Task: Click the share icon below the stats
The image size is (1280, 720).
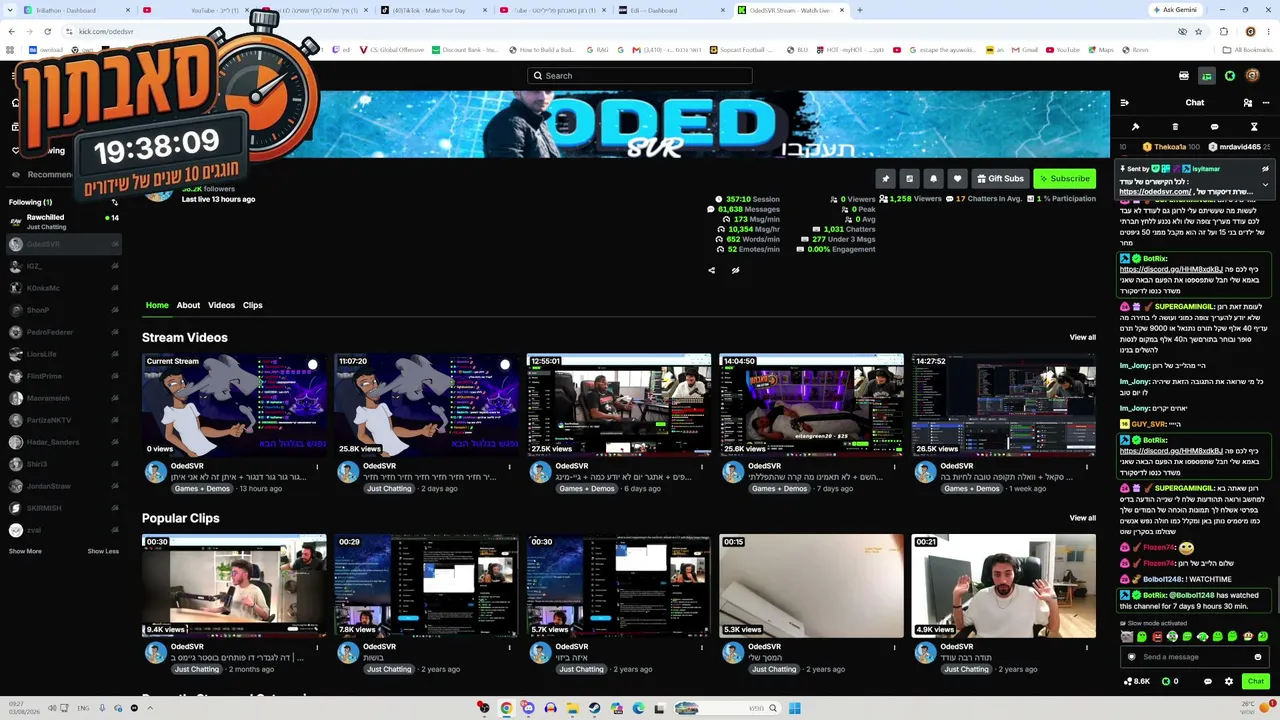Action: (x=712, y=270)
